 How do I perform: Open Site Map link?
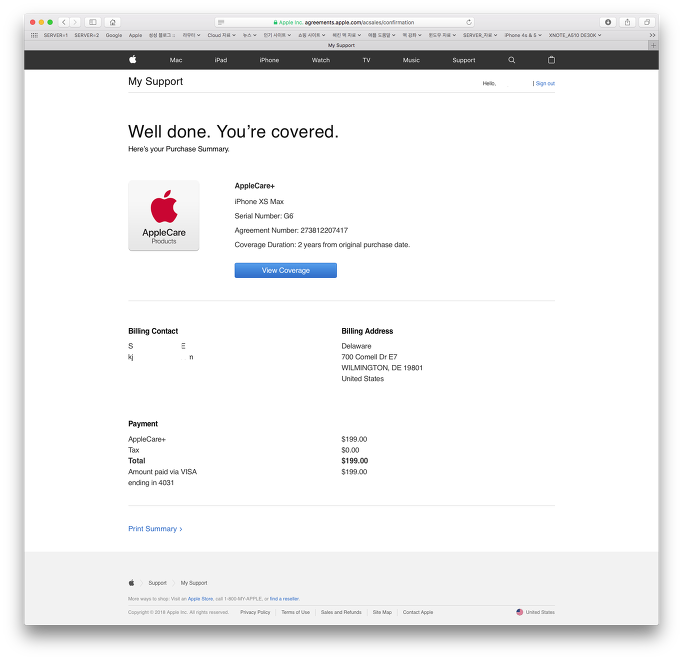click(382, 612)
